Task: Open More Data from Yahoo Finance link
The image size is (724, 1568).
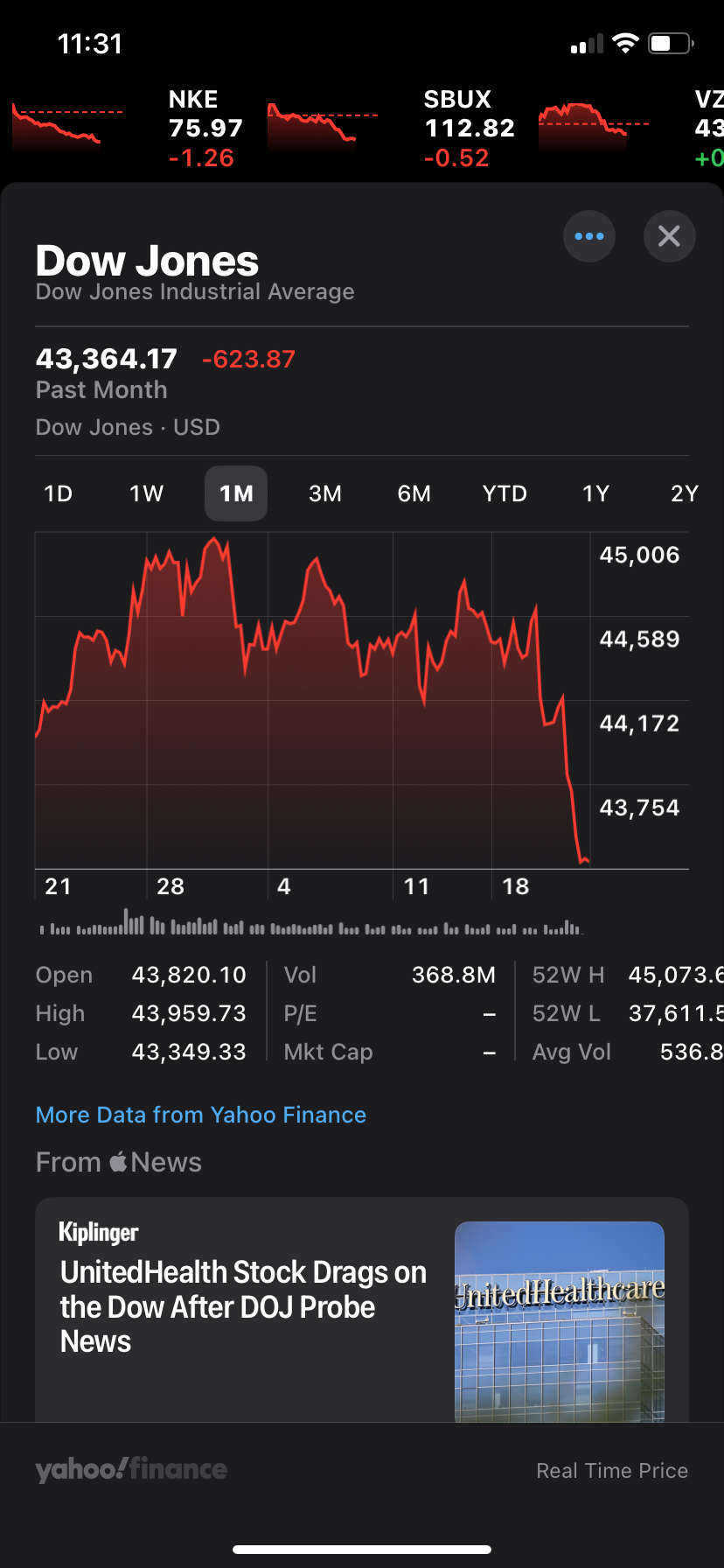Action: coord(200,1115)
